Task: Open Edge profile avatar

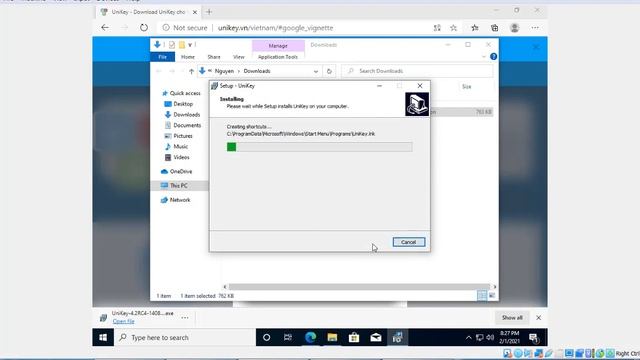Action: coord(515,28)
